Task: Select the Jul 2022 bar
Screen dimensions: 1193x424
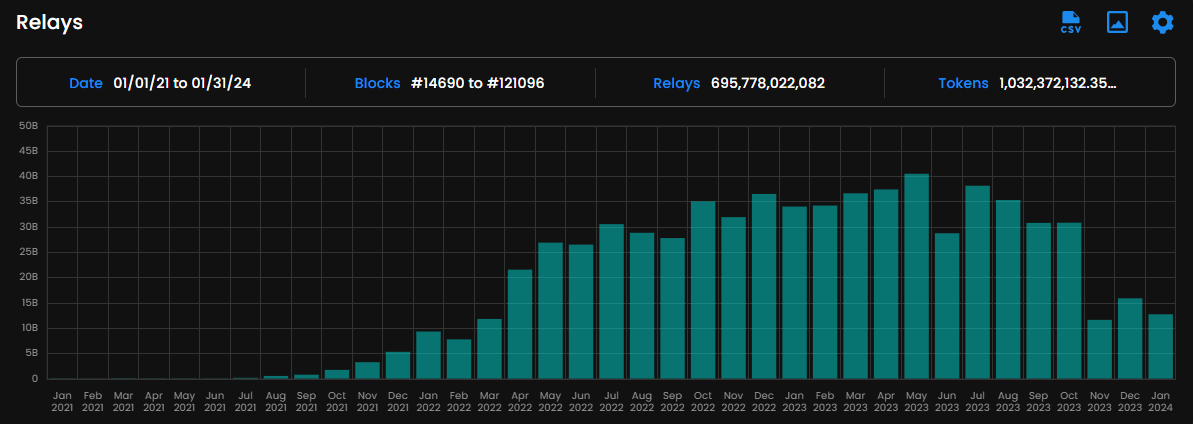Action: coord(612,301)
